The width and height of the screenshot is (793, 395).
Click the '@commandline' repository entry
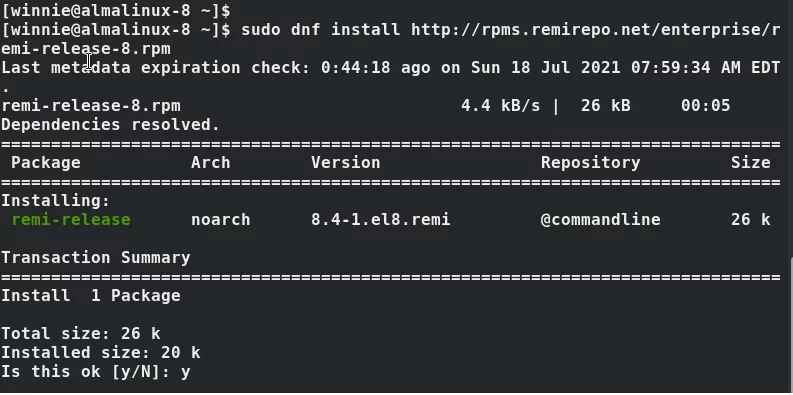pos(600,220)
